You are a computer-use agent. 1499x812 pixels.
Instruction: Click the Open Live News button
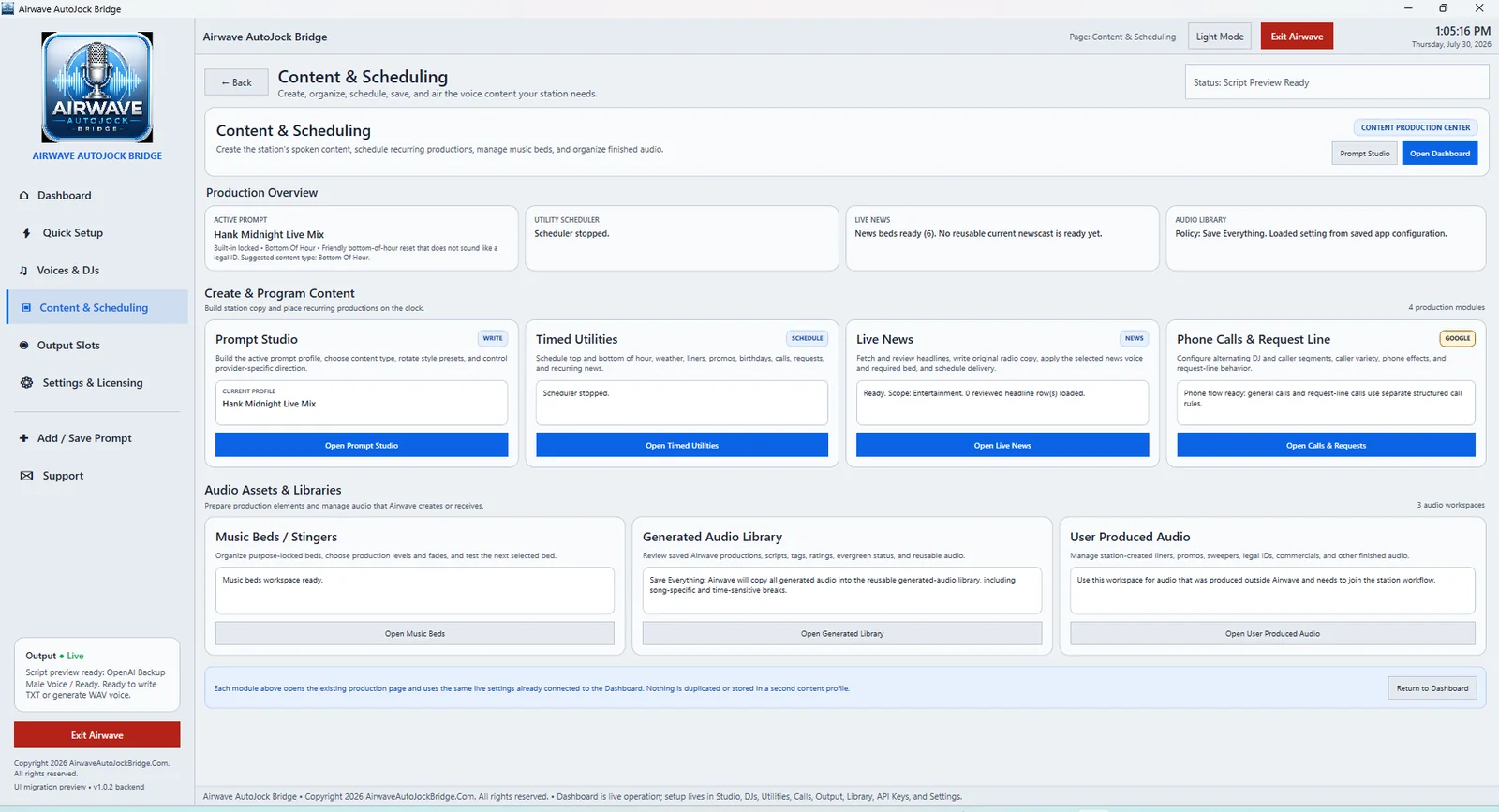[x=1002, y=445]
